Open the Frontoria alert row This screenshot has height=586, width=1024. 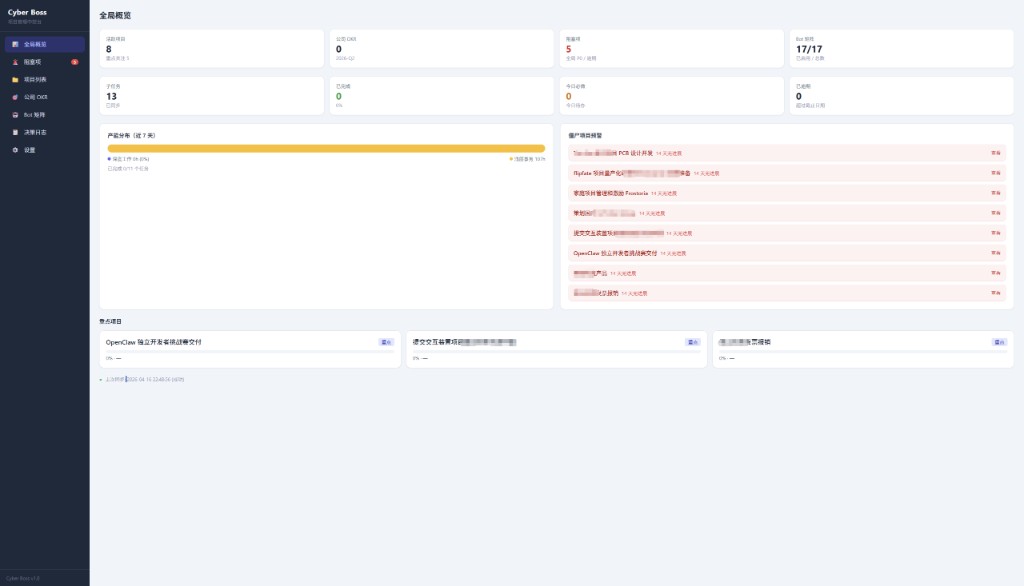(786, 193)
